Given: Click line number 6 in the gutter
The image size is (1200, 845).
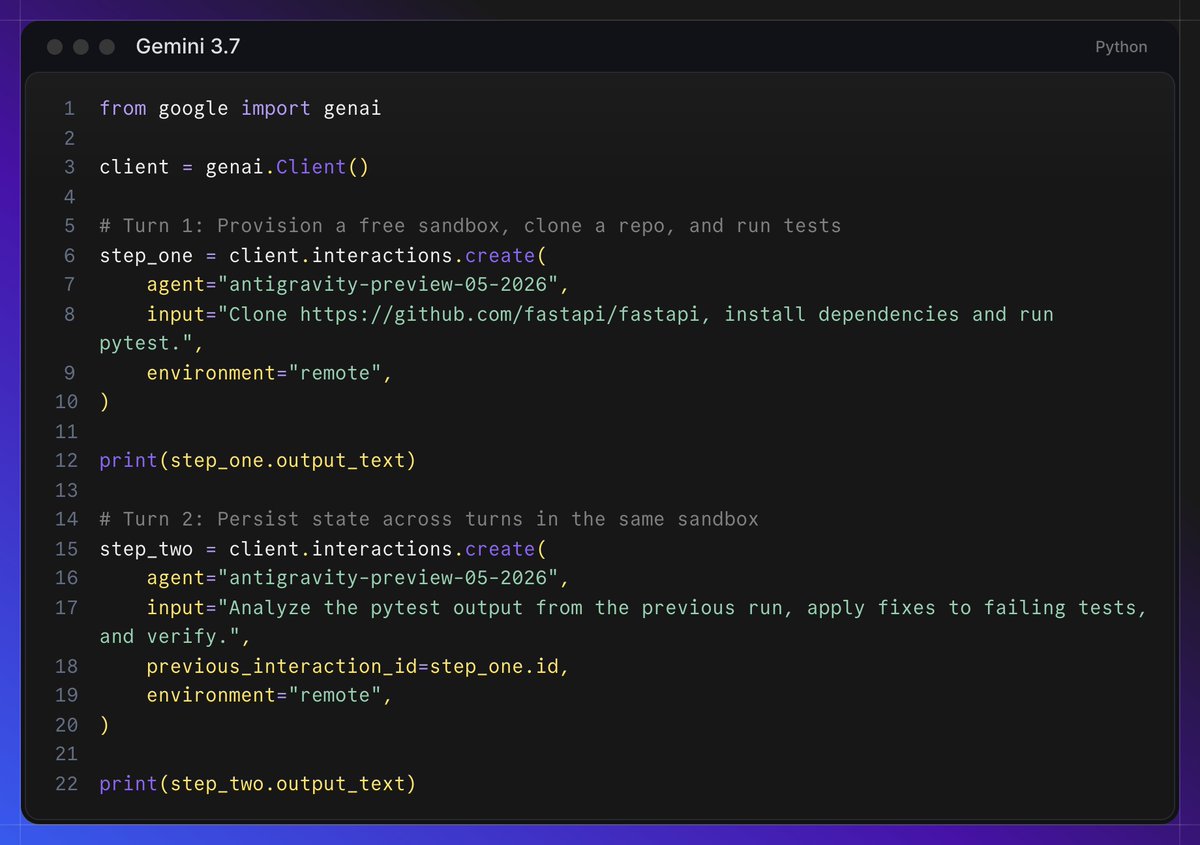Looking at the screenshot, I should coord(69,255).
